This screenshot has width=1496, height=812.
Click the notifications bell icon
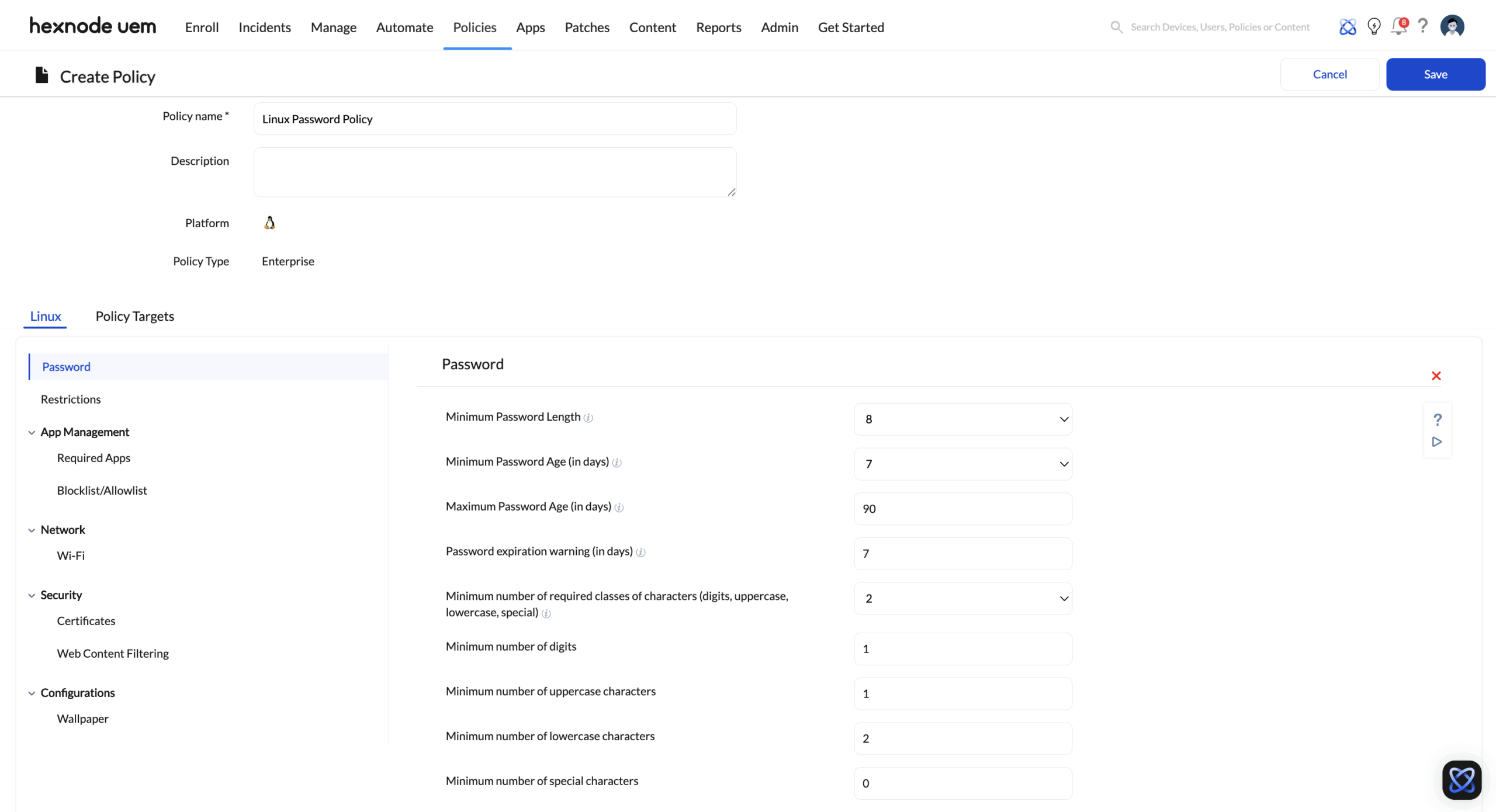pyautogui.click(x=1398, y=26)
